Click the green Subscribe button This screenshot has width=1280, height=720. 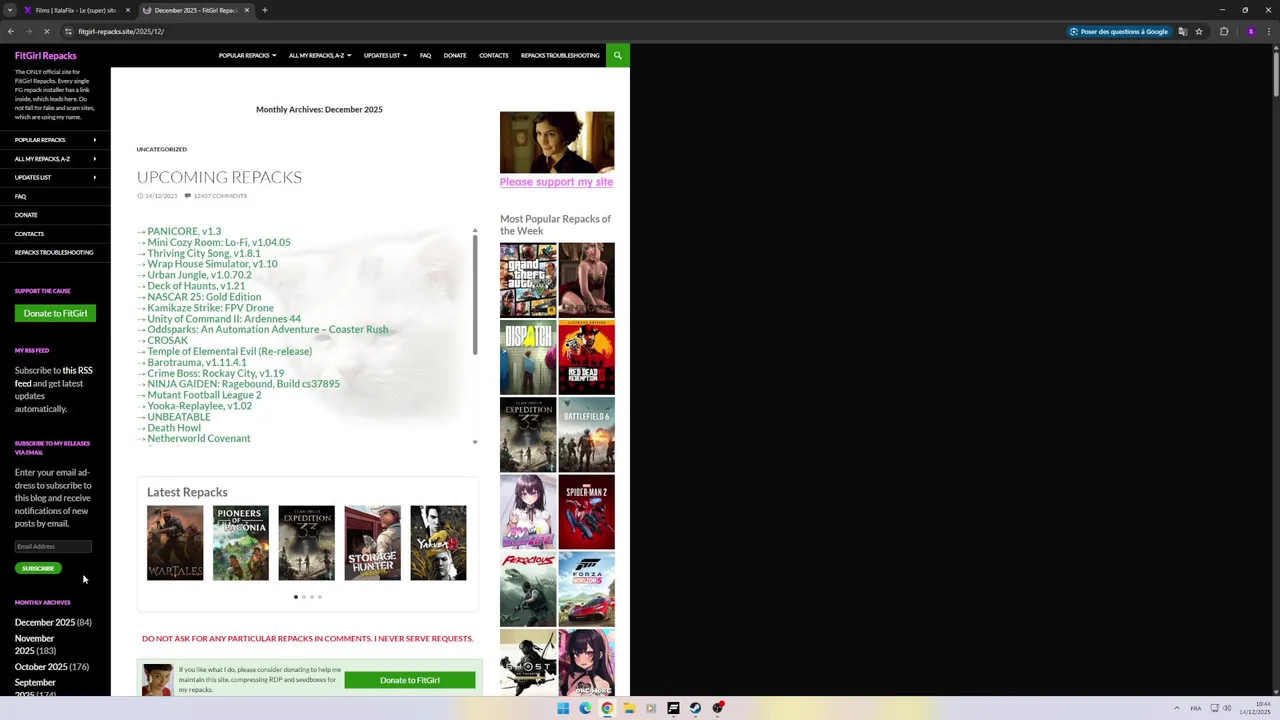click(x=38, y=568)
